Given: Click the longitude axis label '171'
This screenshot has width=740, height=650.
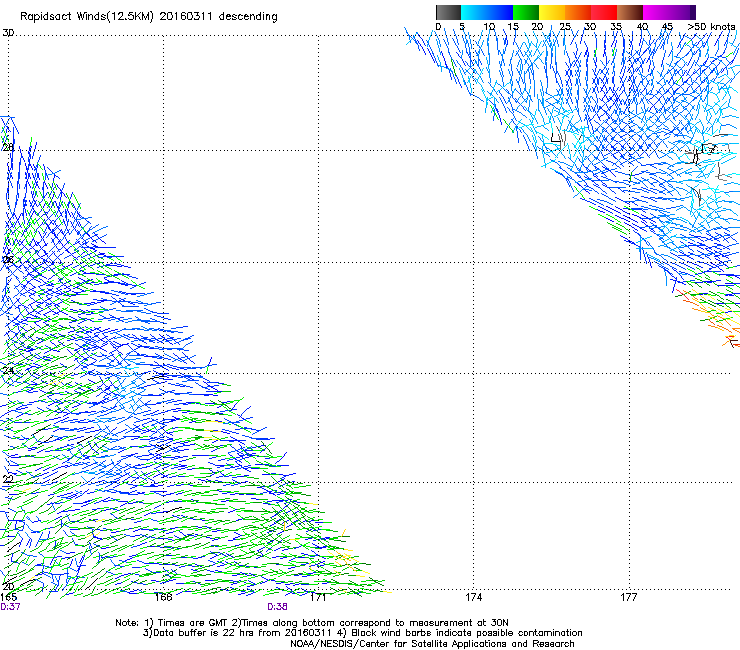Looking at the screenshot, I should coord(319,597).
